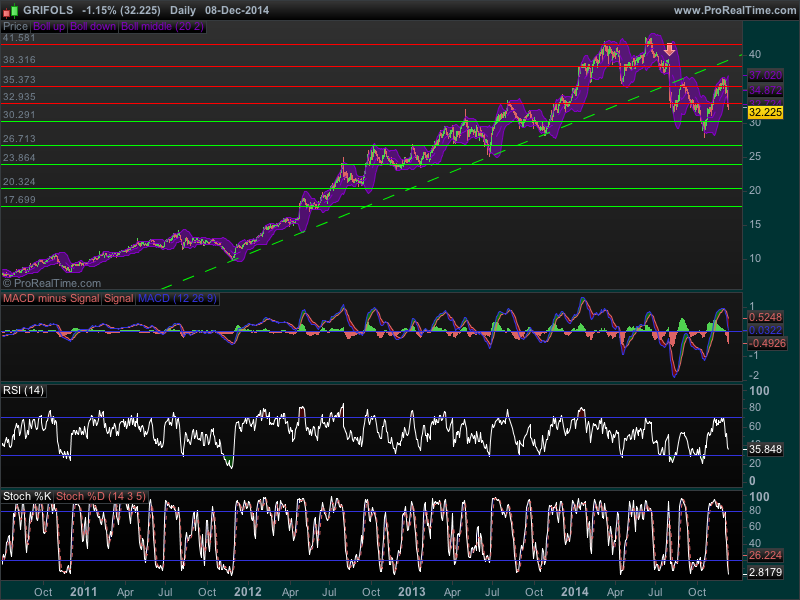Select the MACD minus Signal label
This screenshot has width=800, height=600.
(x=51, y=298)
